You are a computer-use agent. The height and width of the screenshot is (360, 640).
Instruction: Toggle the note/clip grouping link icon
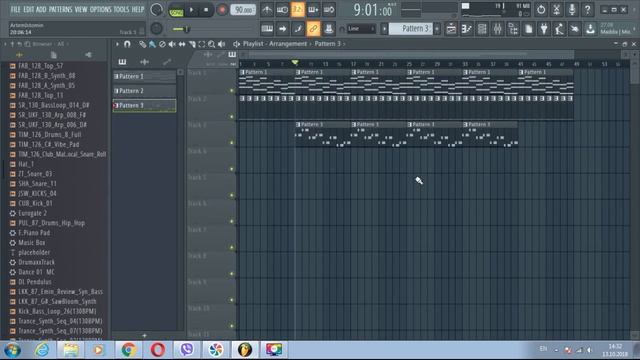(313, 29)
